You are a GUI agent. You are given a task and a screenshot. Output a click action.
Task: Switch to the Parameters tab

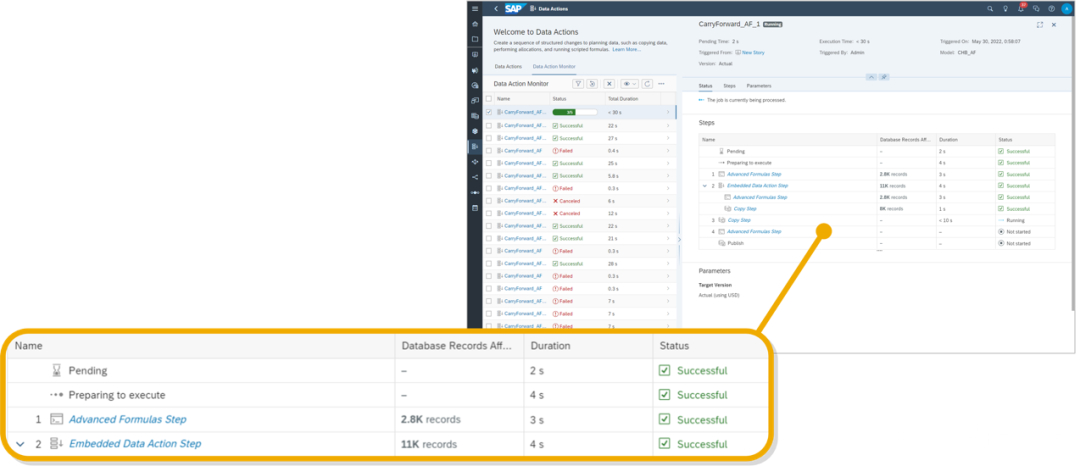tap(759, 86)
